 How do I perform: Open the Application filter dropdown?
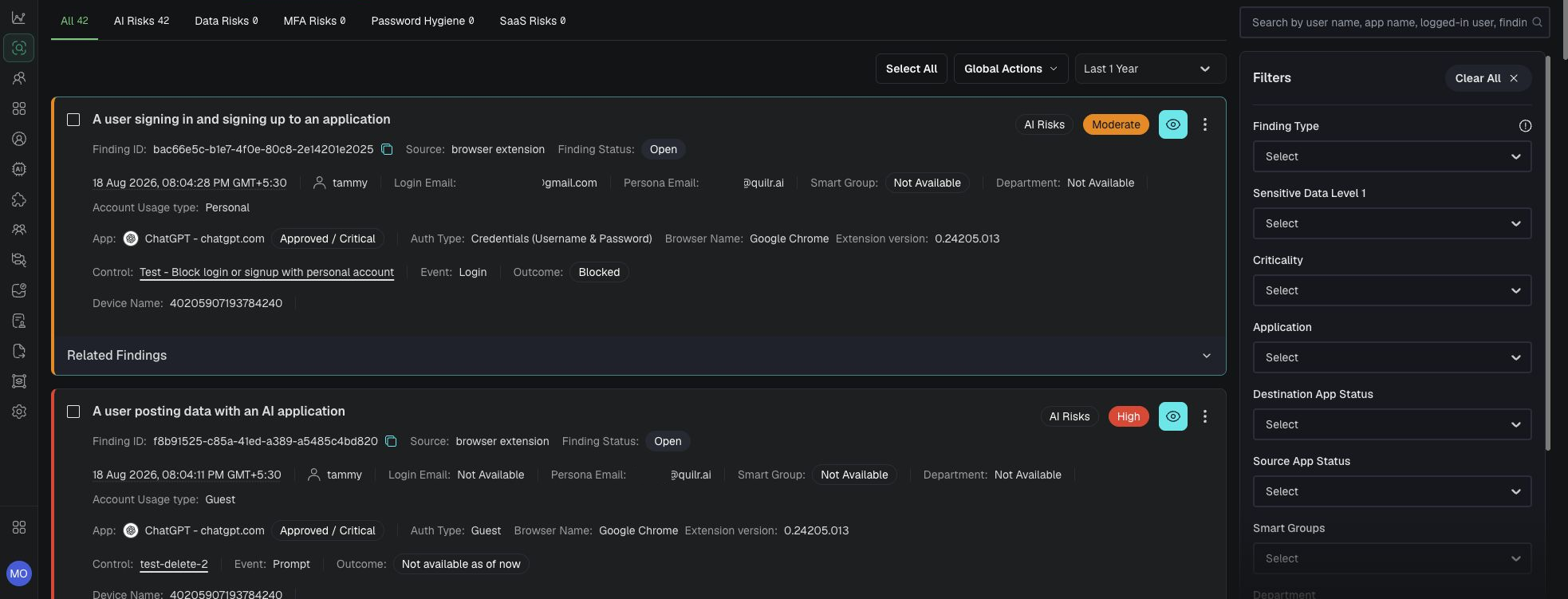[1392, 357]
